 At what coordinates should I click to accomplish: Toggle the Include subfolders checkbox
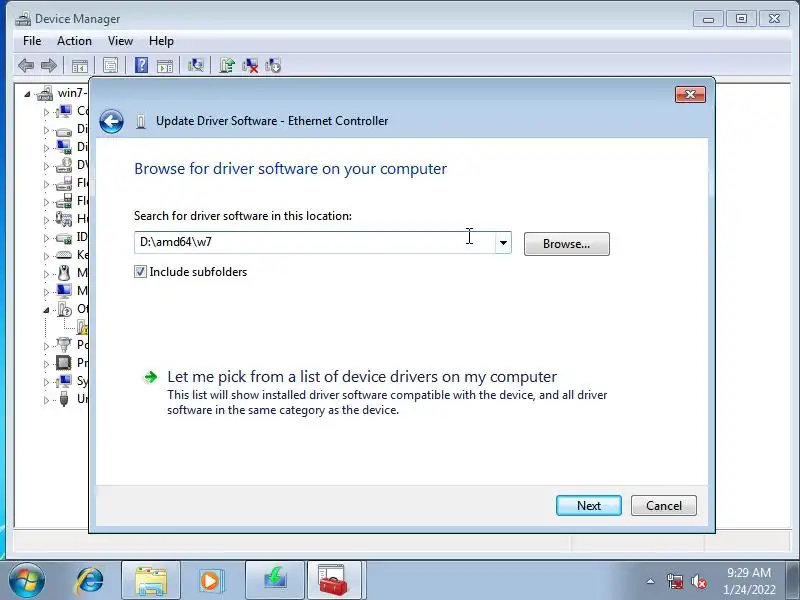point(140,272)
